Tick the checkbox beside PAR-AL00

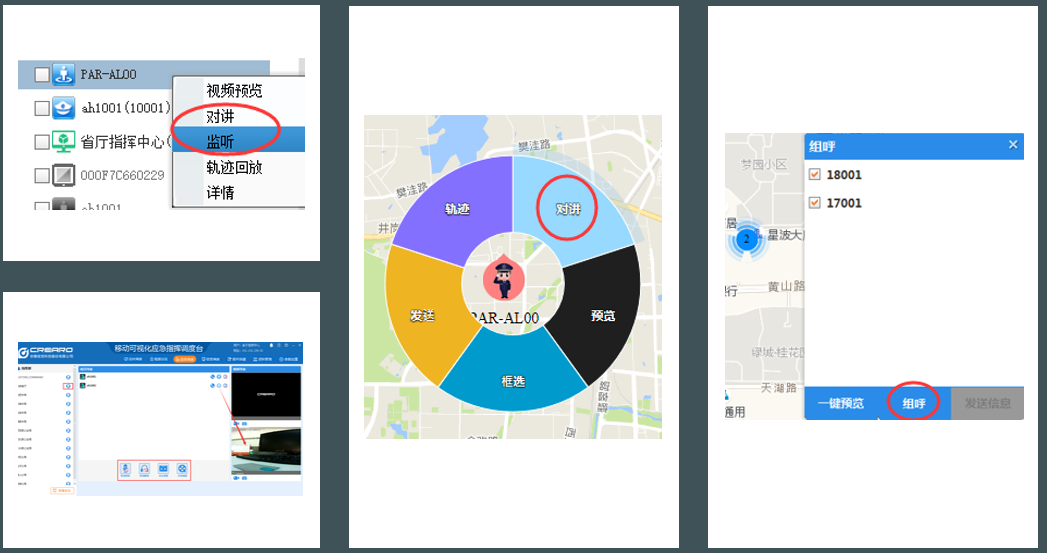(41, 75)
